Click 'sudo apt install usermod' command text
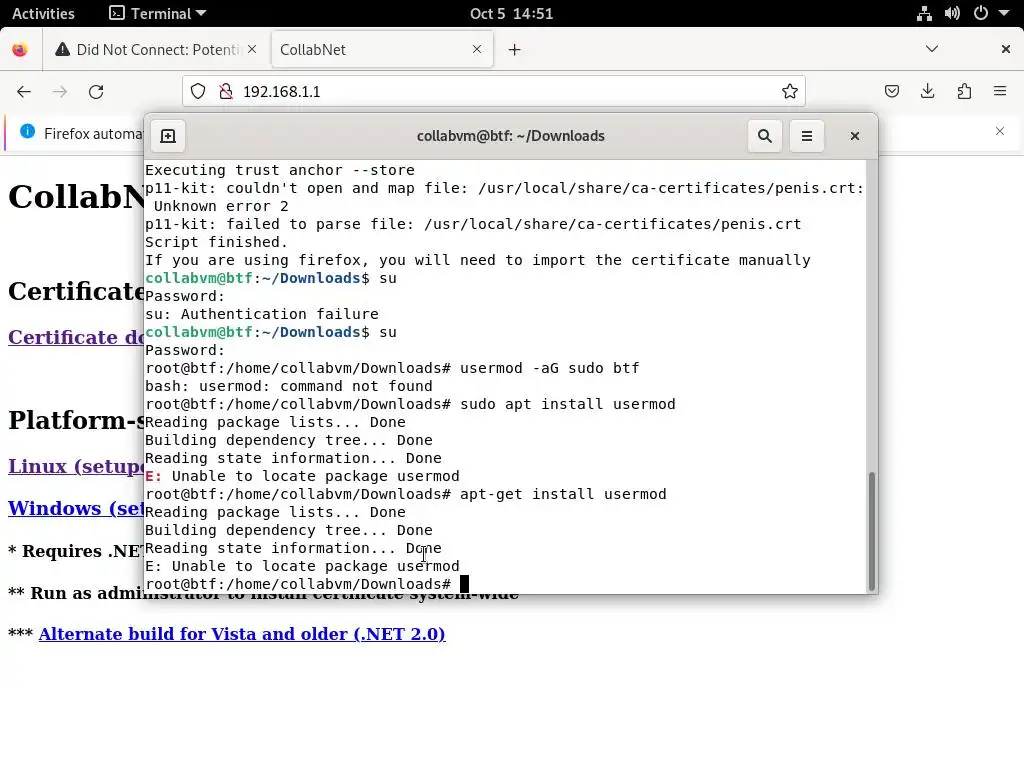 pyautogui.click(x=568, y=404)
